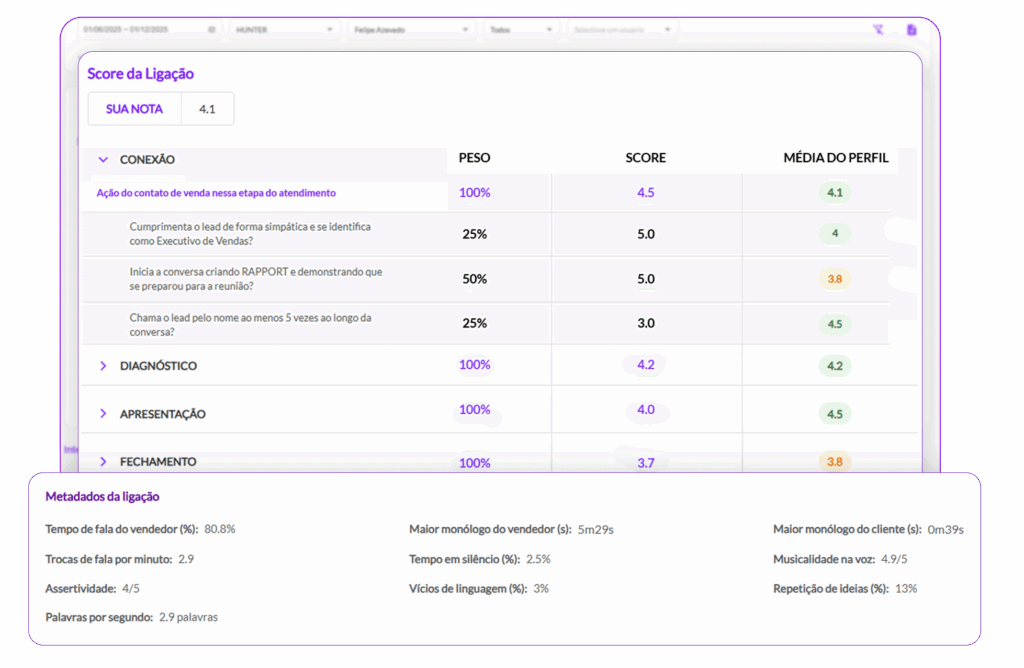Image resolution: width=1024 pixels, height=668 pixels.
Task: Expand the FECHAMENTO section
Action: pyautogui.click(x=103, y=461)
